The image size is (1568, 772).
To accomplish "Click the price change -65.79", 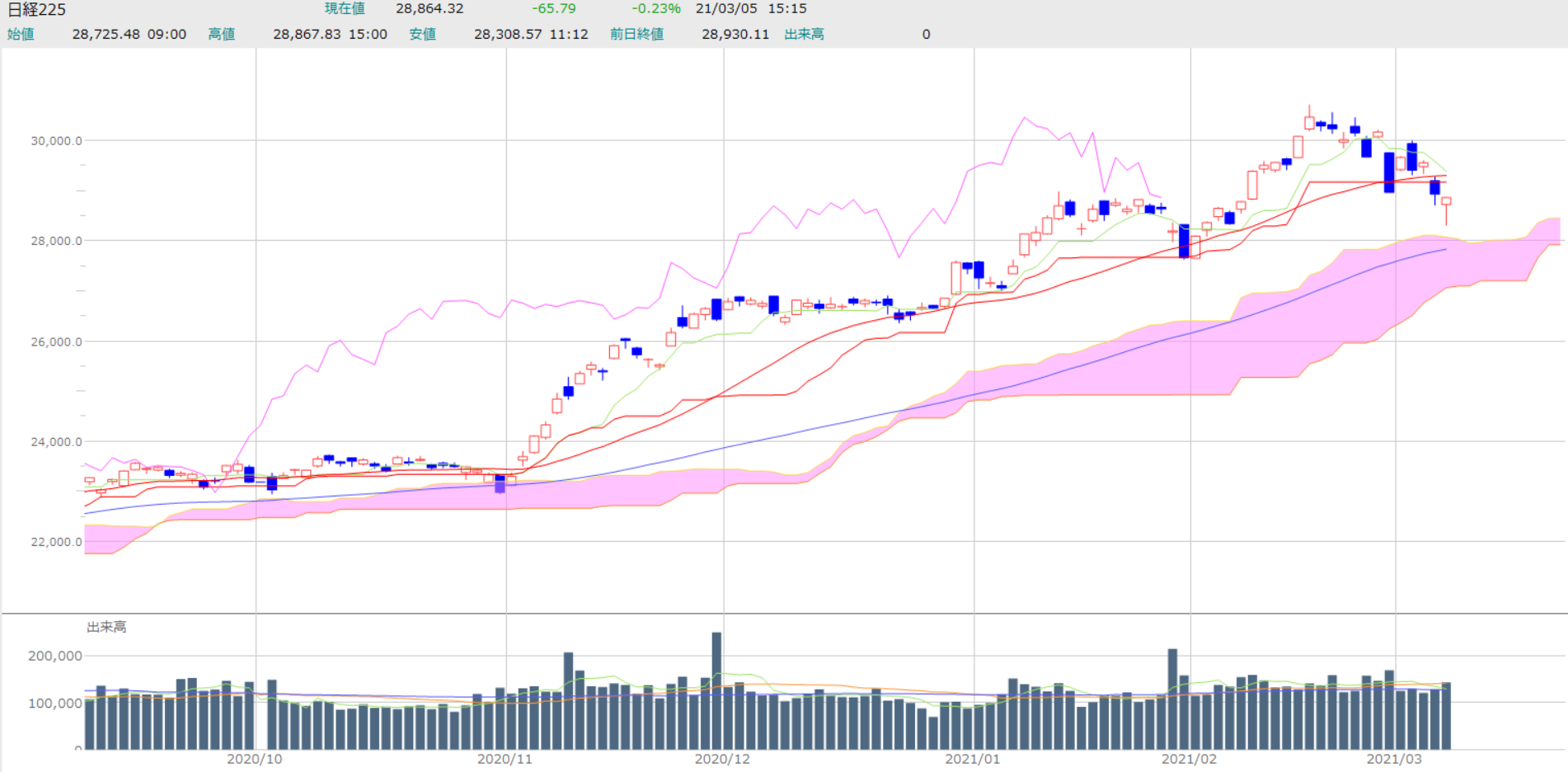I will (554, 8).
